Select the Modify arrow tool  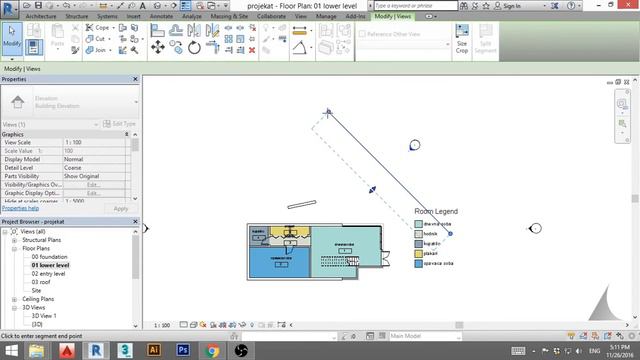[x=12, y=38]
